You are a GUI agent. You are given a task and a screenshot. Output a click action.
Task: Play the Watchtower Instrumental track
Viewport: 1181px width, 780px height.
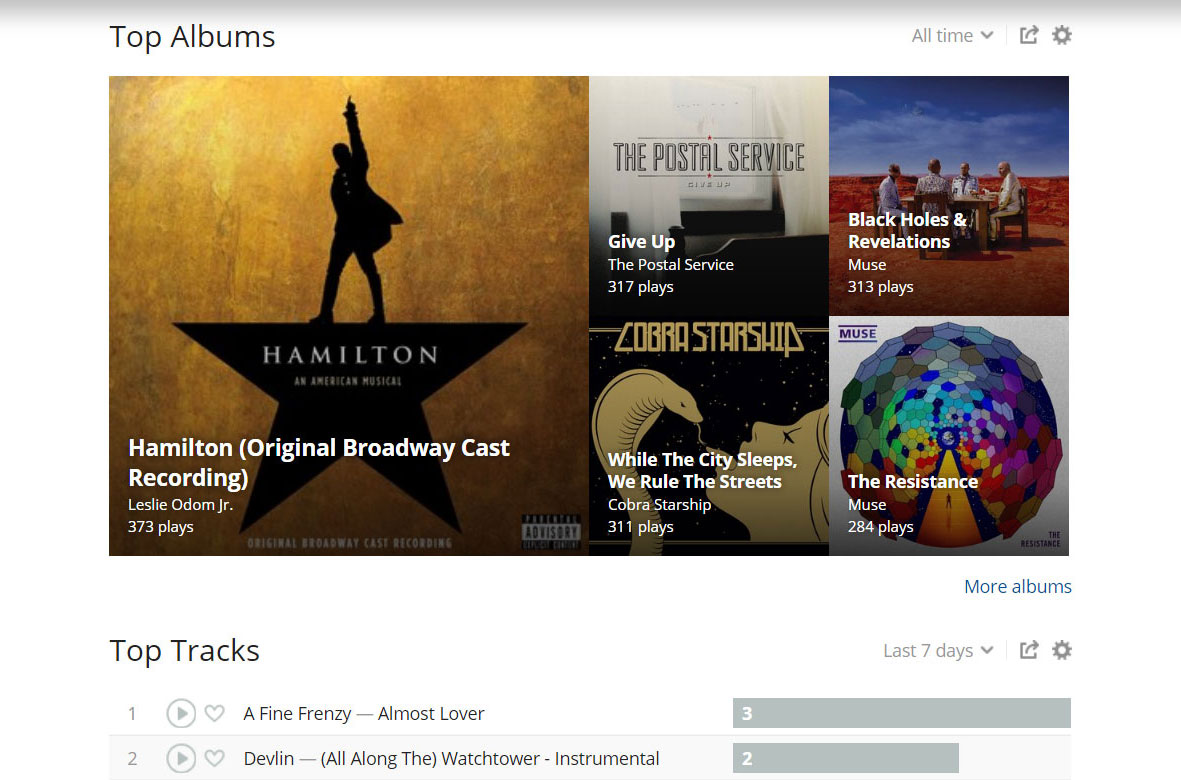[181, 759]
